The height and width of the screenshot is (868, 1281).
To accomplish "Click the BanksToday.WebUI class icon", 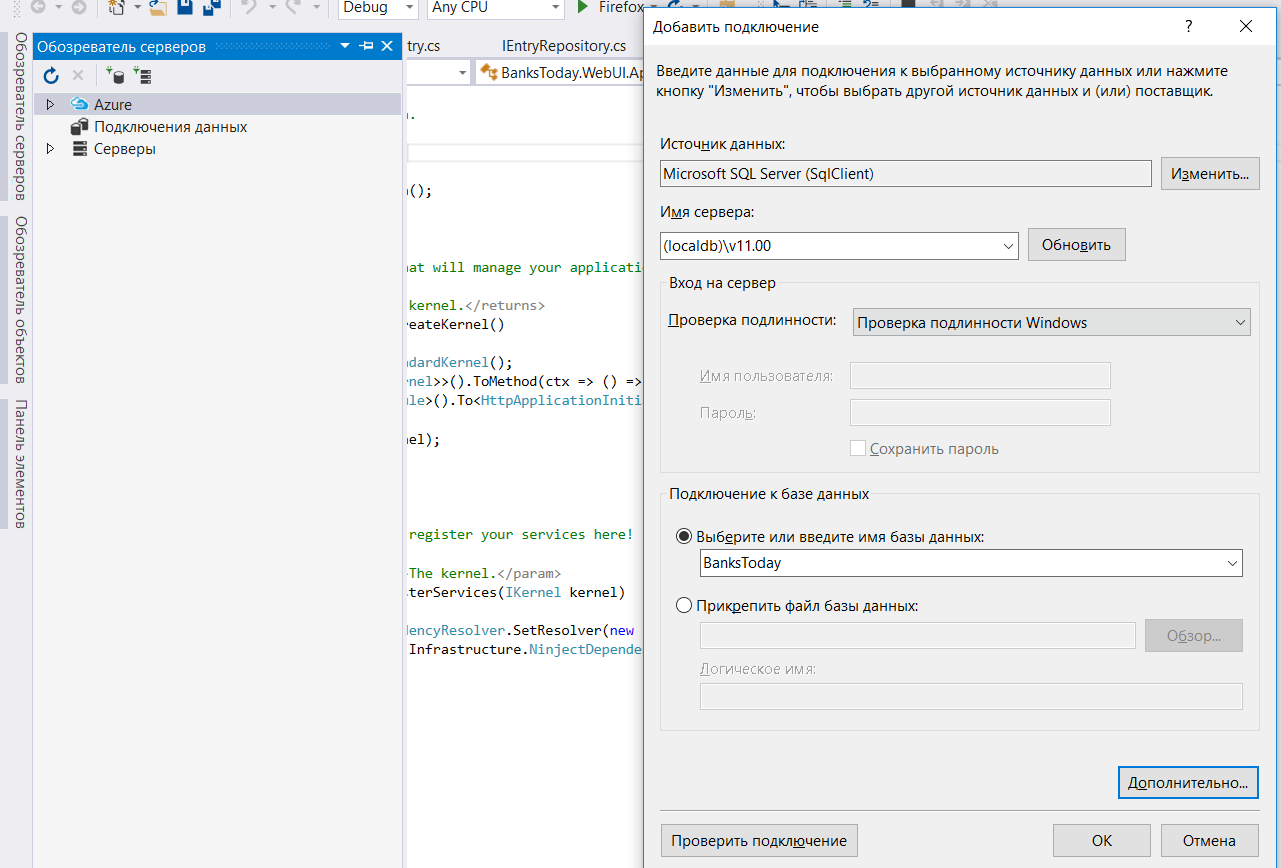I will click(489, 72).
